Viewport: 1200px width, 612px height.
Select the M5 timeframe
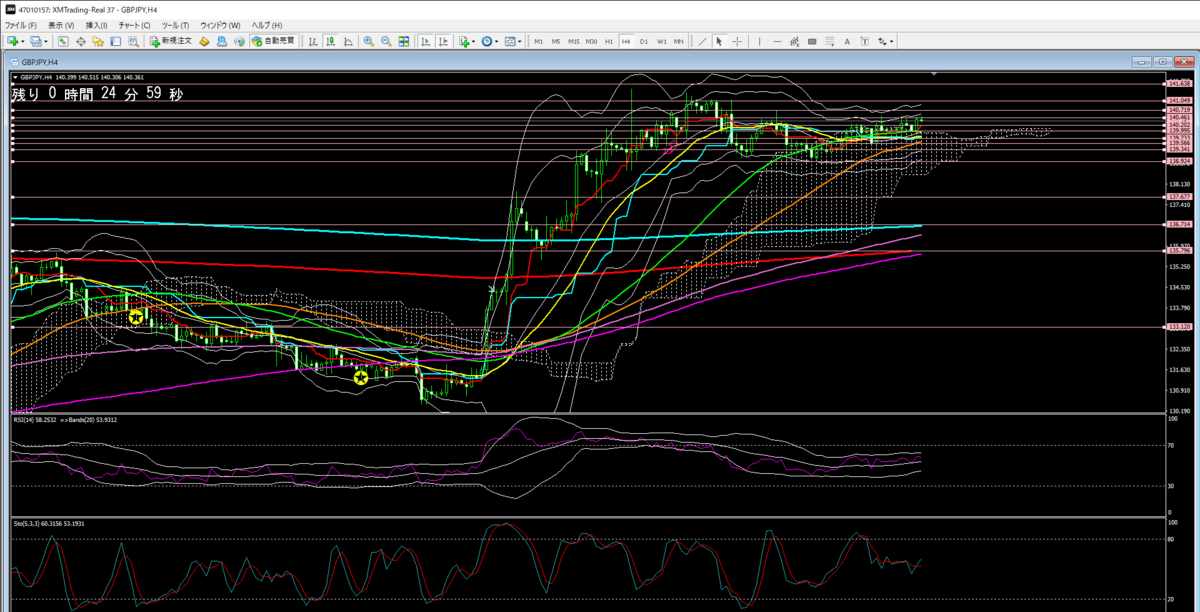point(556,41)
